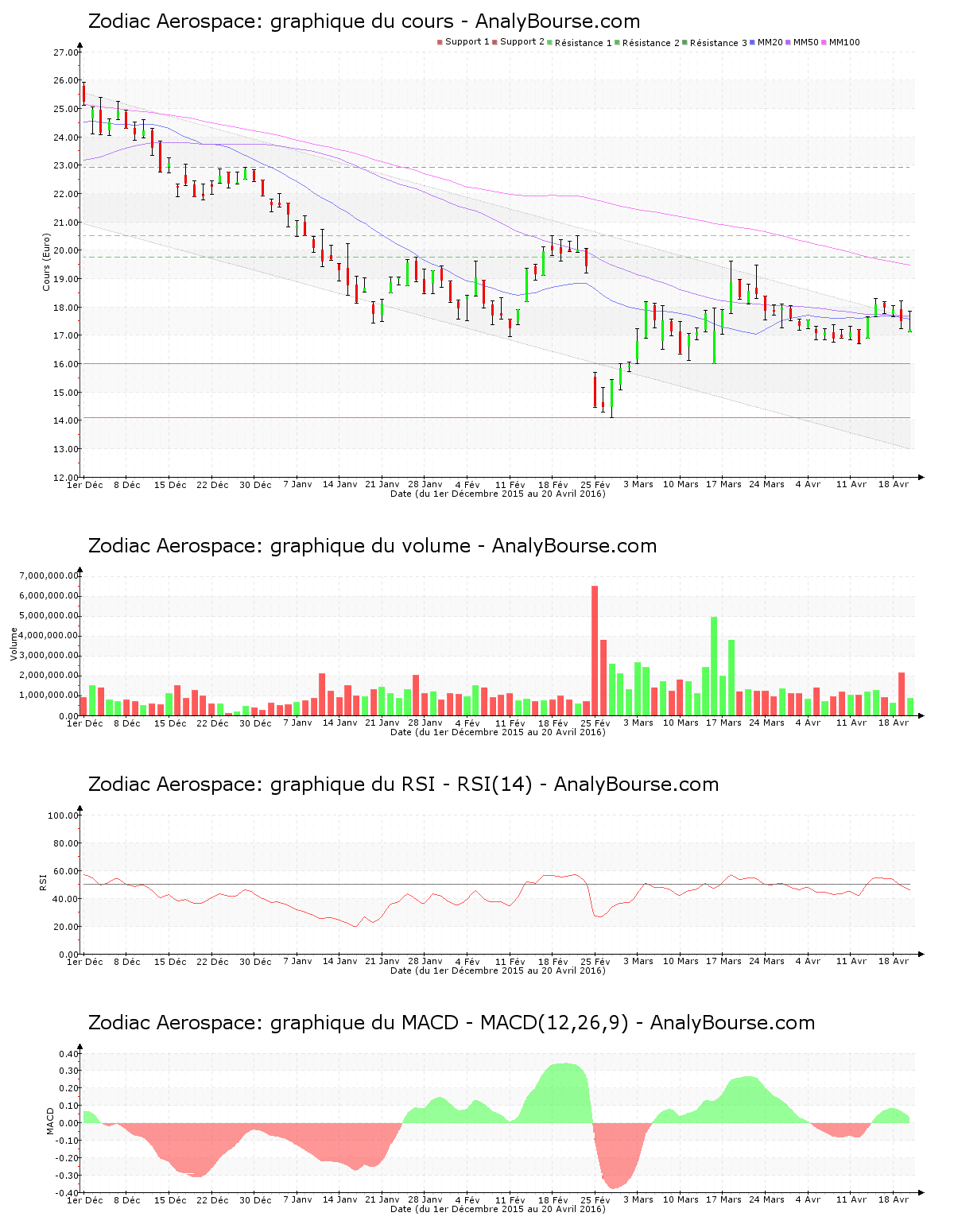The image size is (954, 1232).
Task: Click the Support 2 legend swatch
Action: coord(494,42)
